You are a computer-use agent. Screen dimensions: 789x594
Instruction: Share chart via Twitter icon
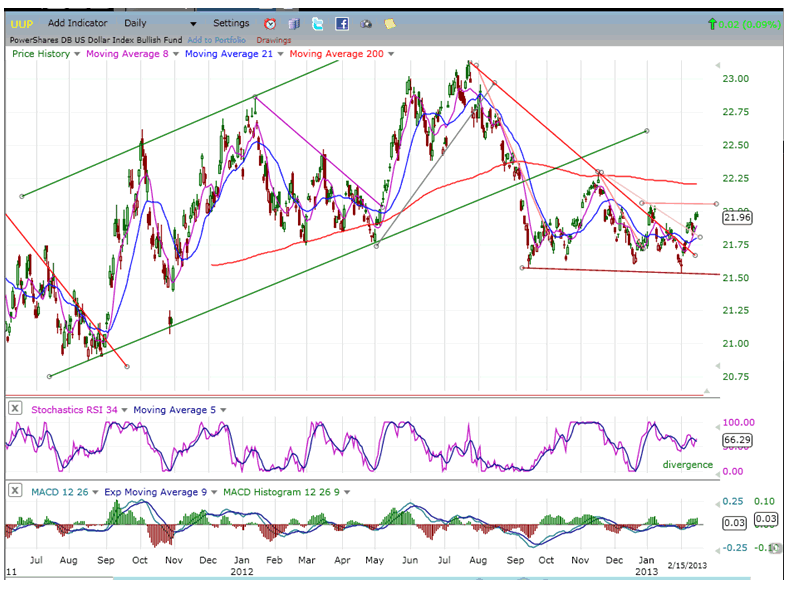(x=318, y=23)
